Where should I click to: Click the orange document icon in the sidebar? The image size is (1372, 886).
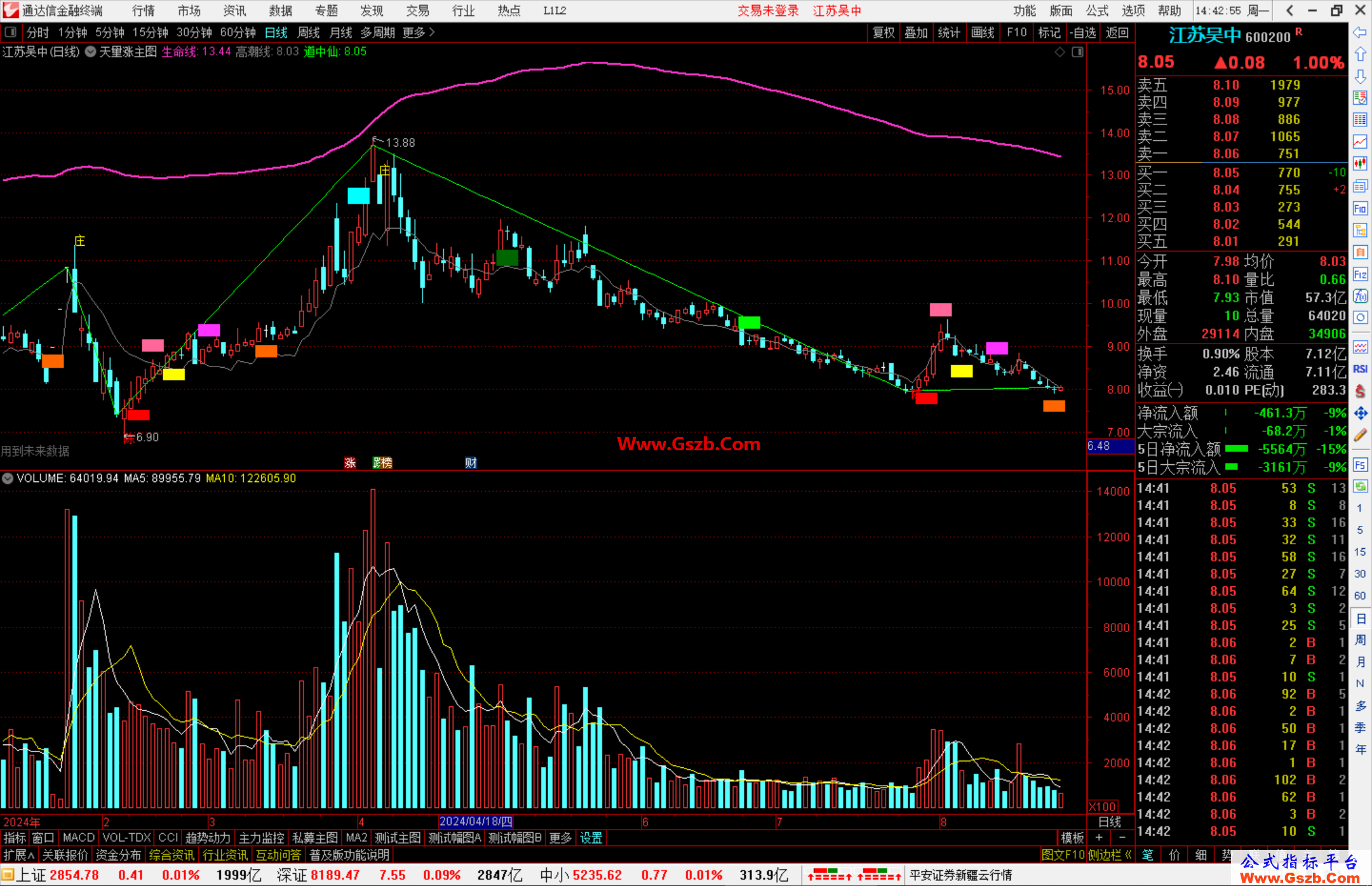tap(1360, 252)
